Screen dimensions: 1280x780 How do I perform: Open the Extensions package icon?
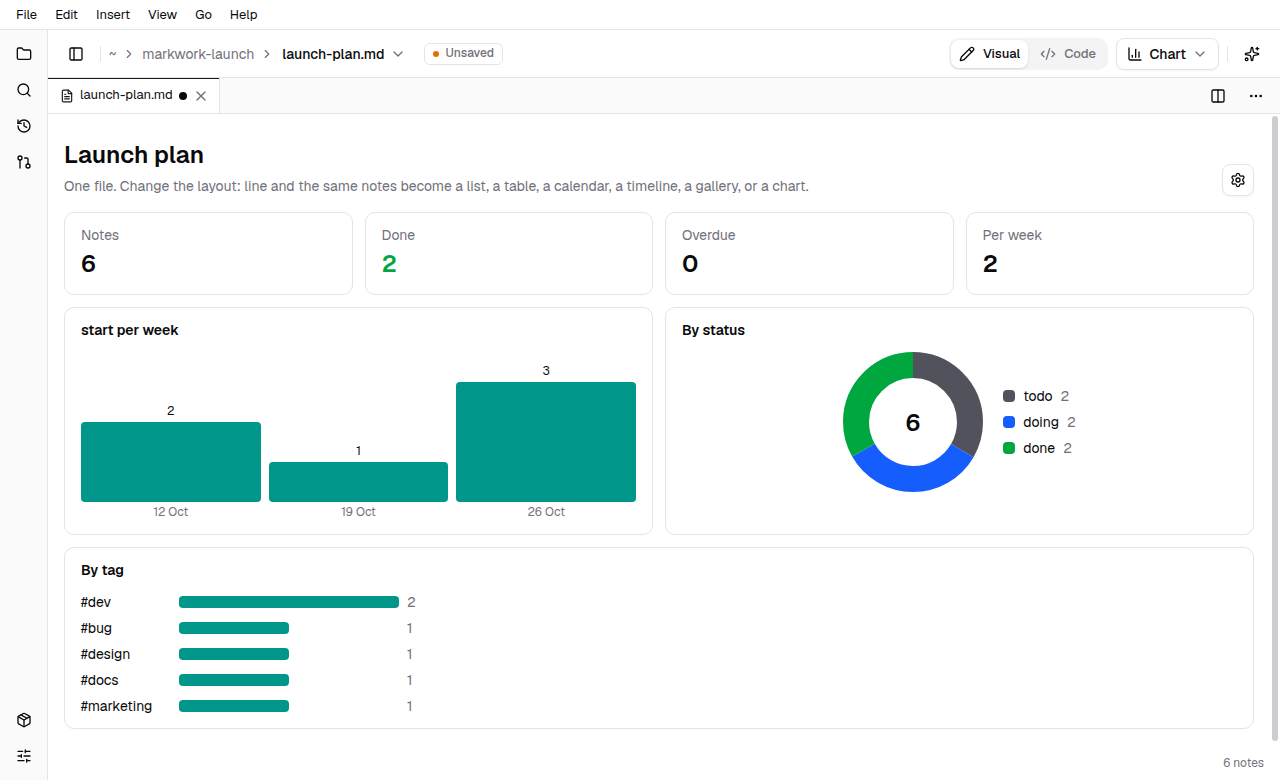pos(24,720)
